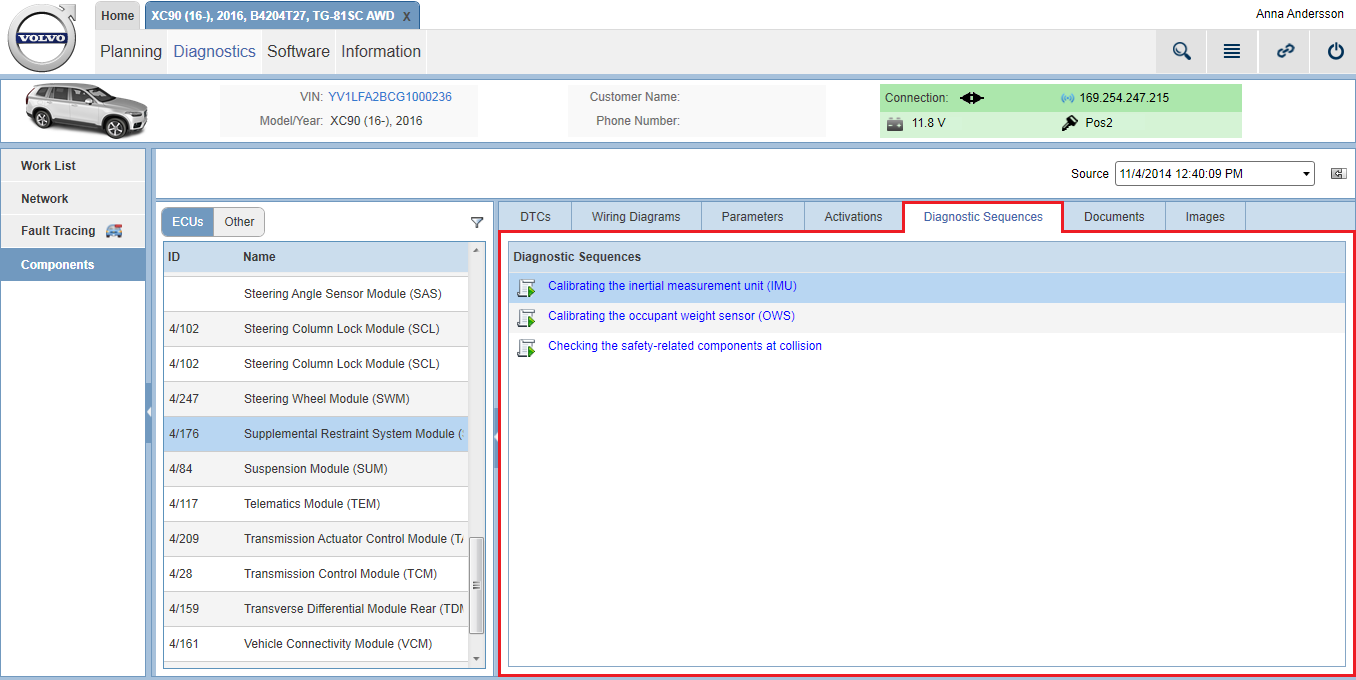Select Transmission Control Module (TCM) row

[x=316, y=574]
